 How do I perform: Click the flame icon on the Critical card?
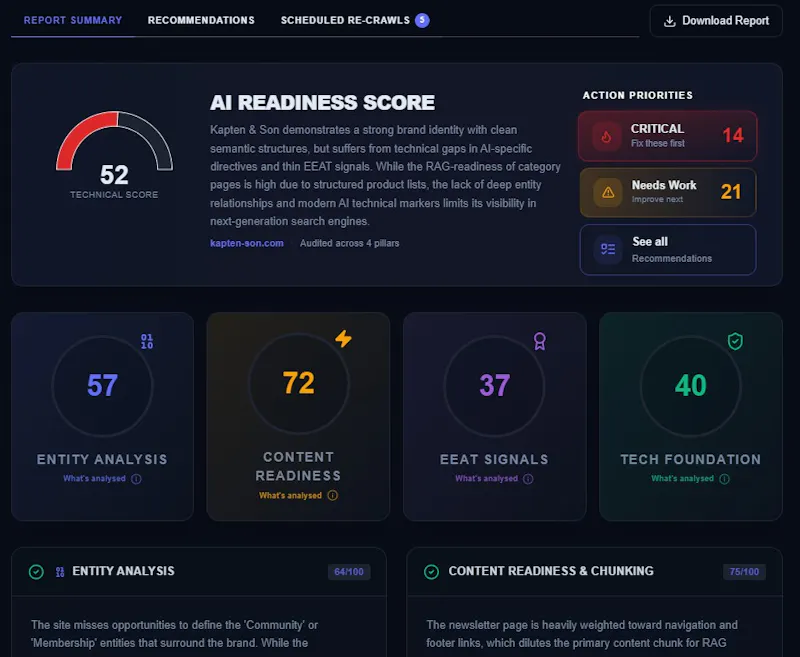pyautogui.click(x=606, y=136)
